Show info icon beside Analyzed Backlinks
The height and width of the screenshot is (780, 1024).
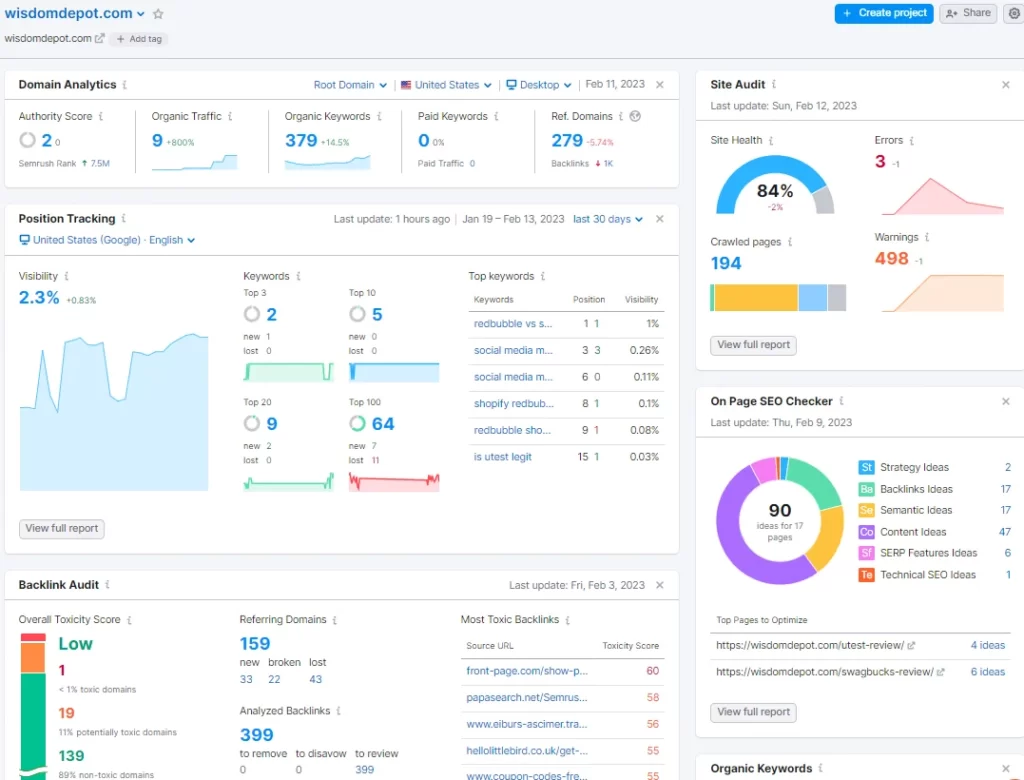pyautogui.click(x=338, y=711)
